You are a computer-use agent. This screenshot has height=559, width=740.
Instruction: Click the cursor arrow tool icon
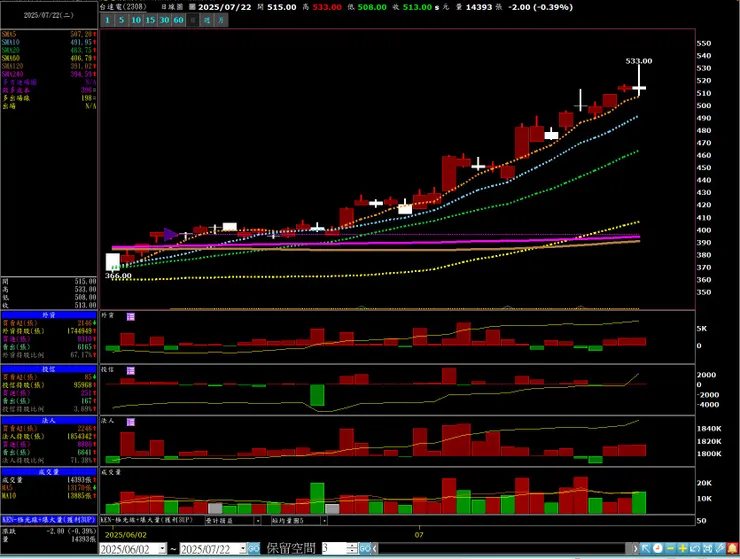point(646,549)
